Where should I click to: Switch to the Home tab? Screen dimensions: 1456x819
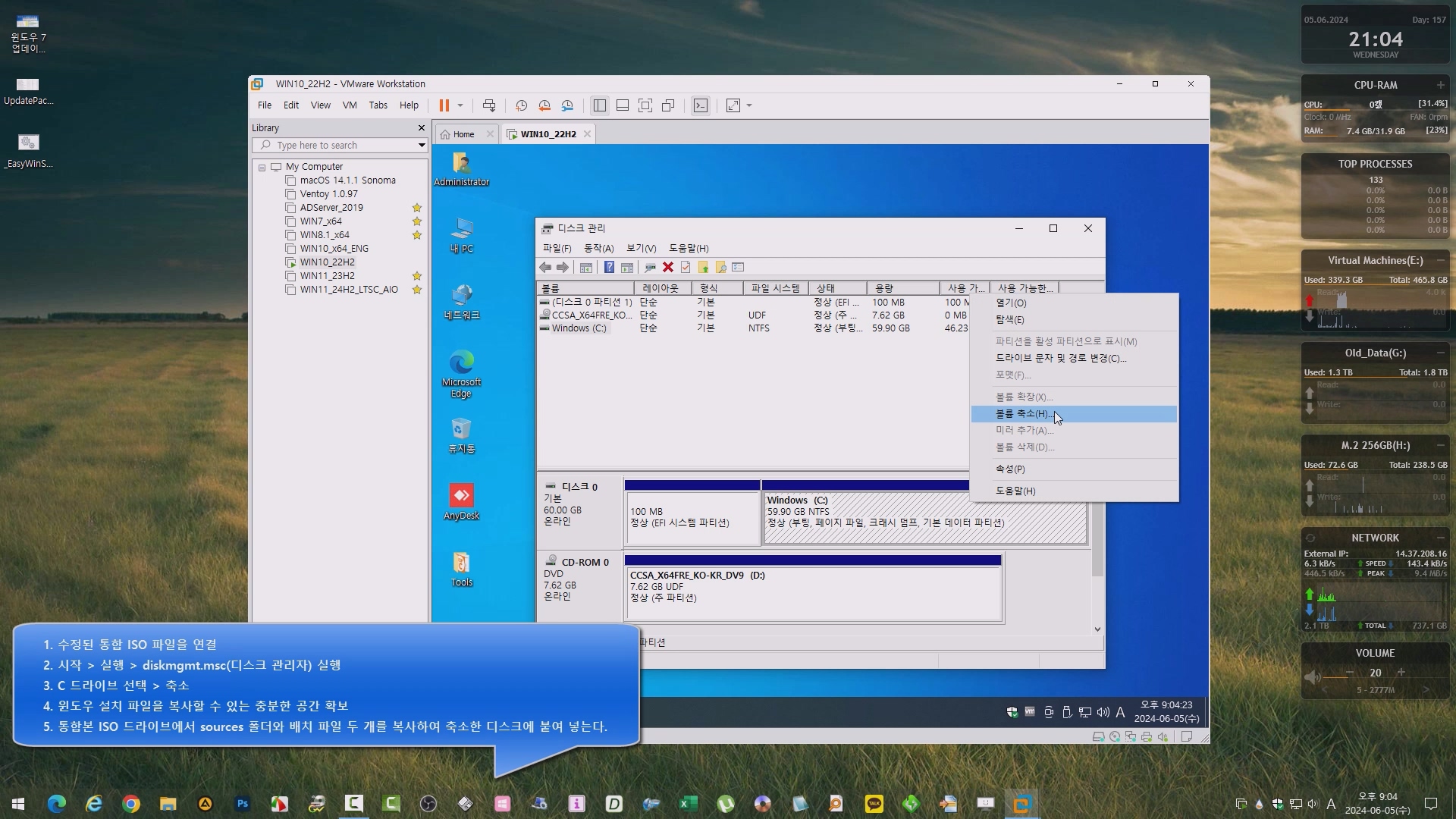coord(463,134)
